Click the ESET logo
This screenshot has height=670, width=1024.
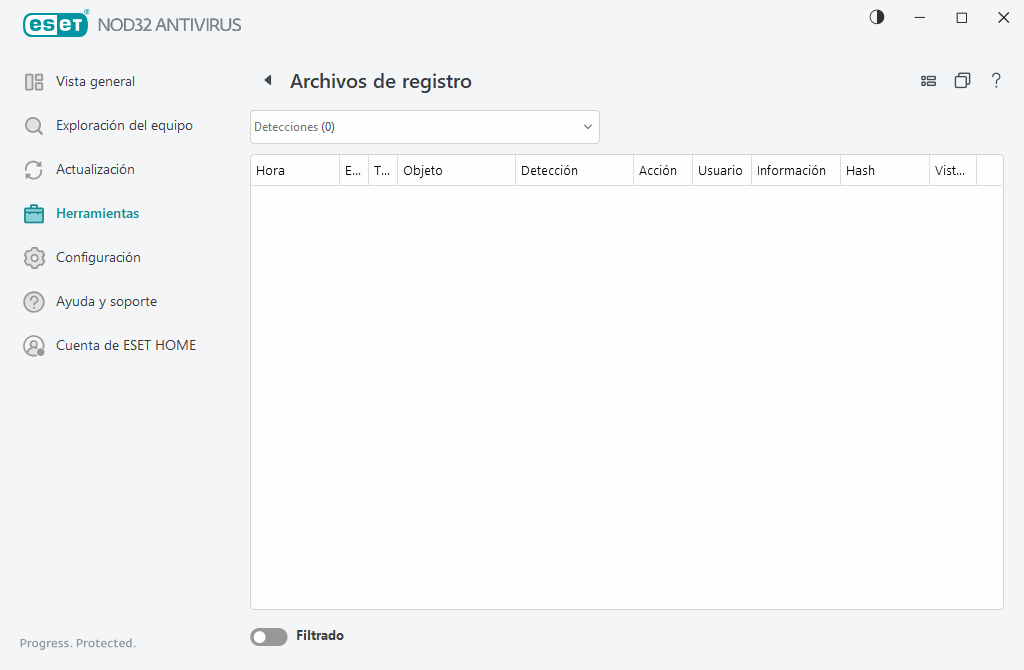pyautogui.click(x=56, y=24)
